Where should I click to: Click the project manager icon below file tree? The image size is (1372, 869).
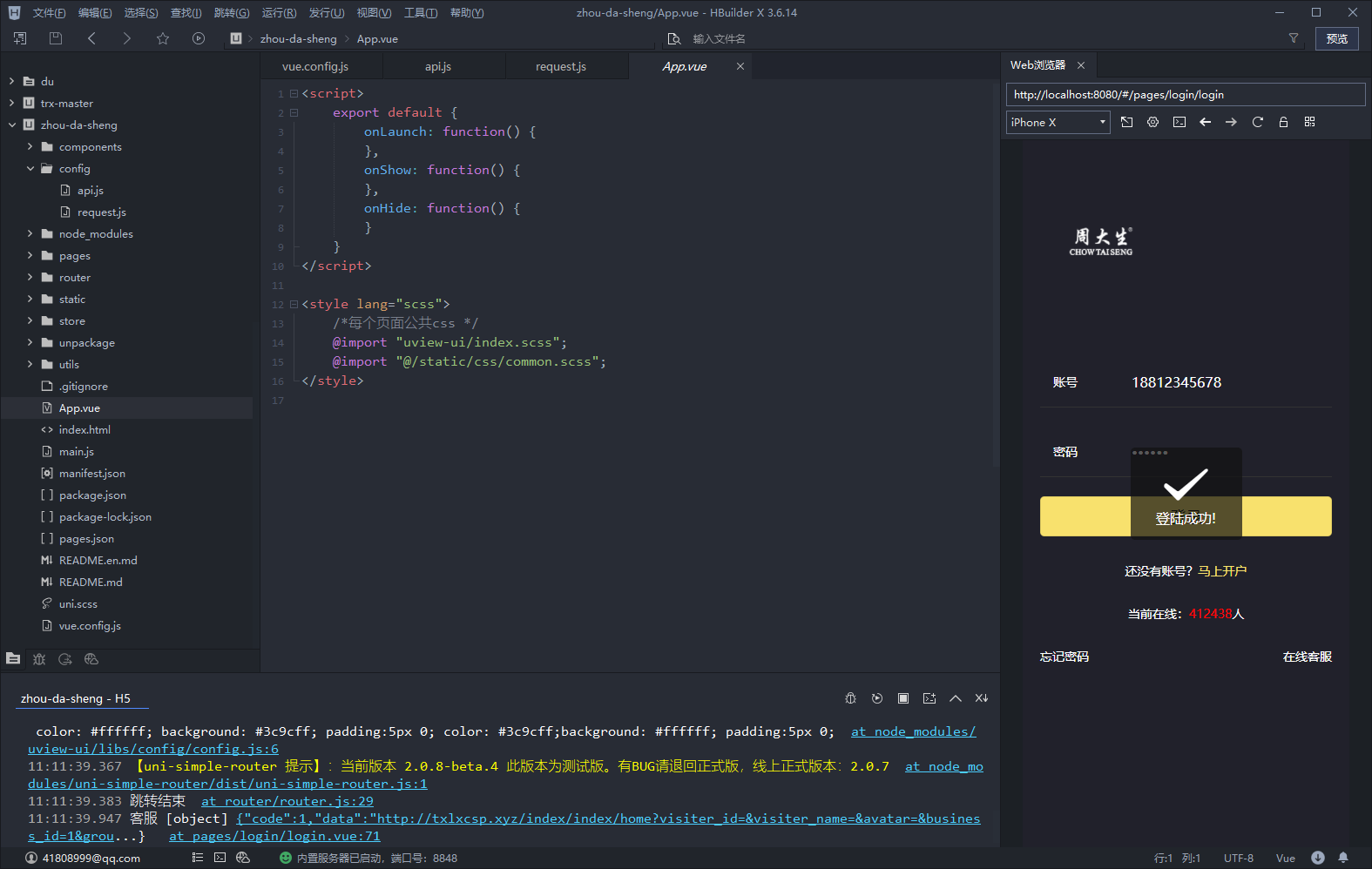(13, 659)
